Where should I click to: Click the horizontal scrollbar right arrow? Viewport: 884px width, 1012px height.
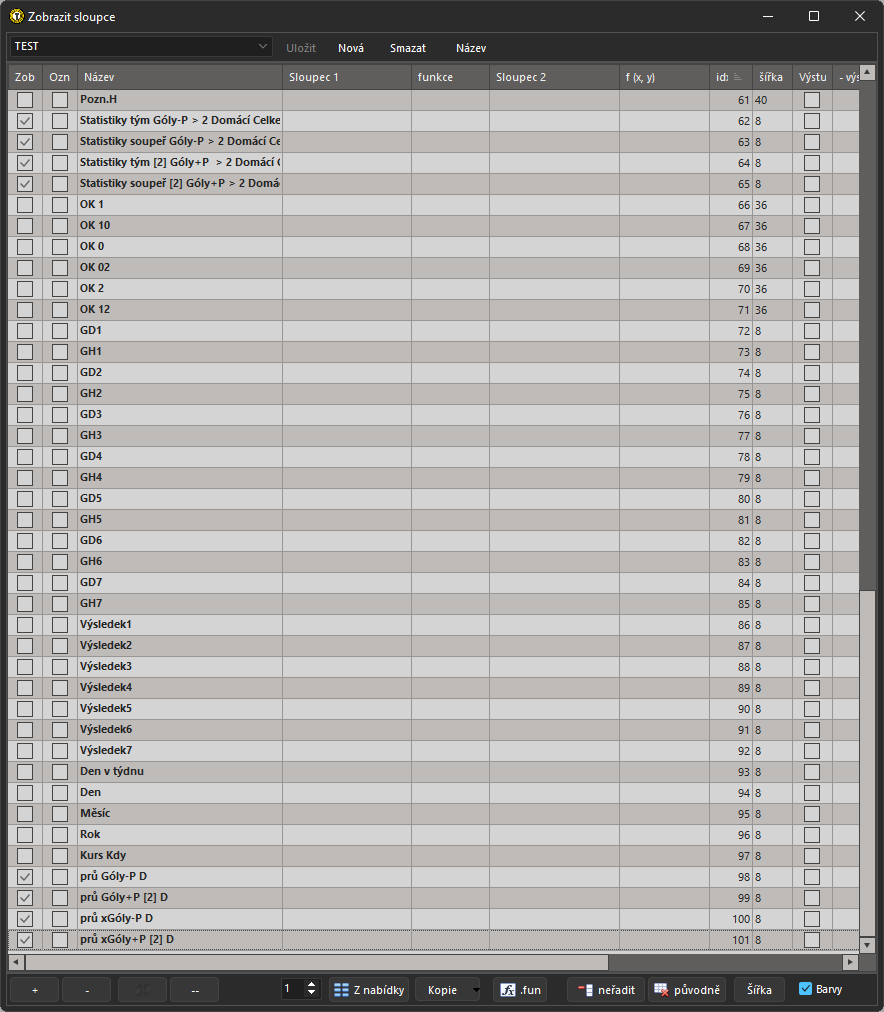click(850, 962)
